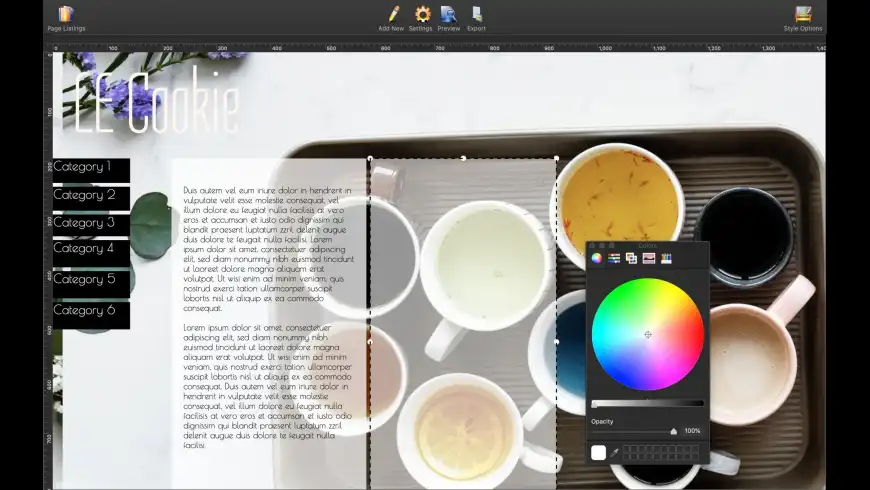The image size is (870, 490).
Task: Click top-right handle of selected box
Action: point(557,159)
